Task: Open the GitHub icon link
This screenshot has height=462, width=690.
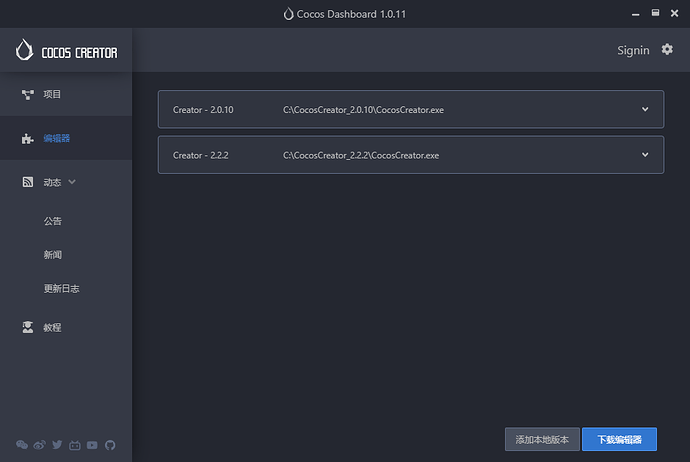Action: click(109, 445)
